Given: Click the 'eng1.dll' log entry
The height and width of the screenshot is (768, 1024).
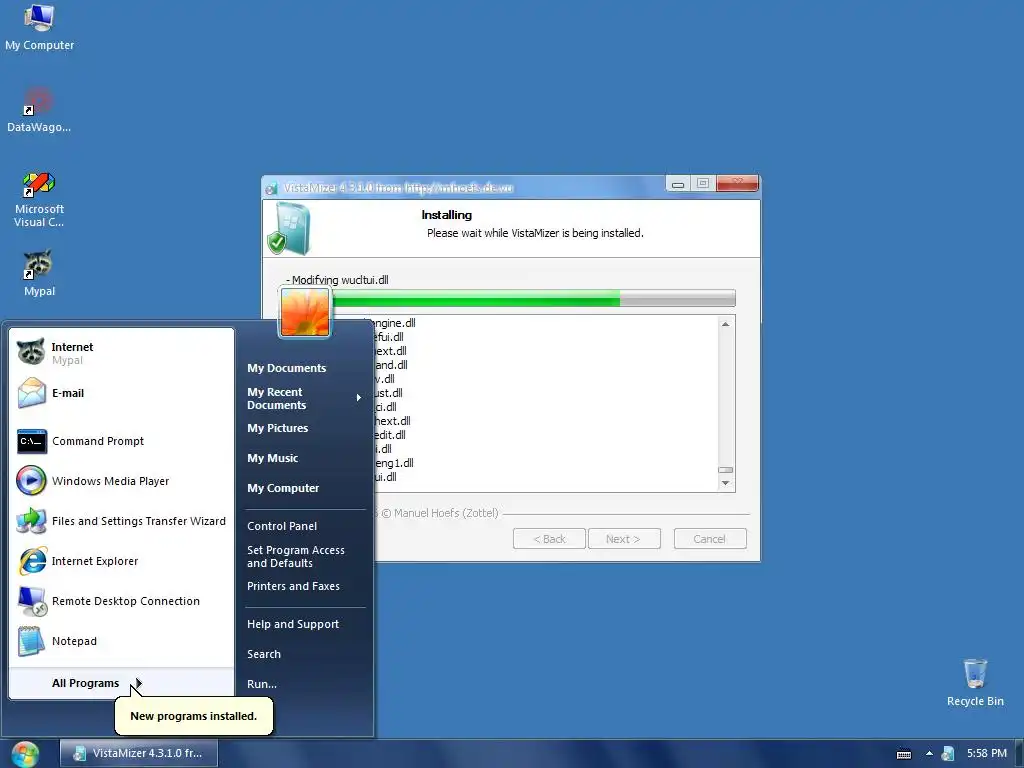Looking at the screenshot, I should pyautogui.click(x=394, y=463).
